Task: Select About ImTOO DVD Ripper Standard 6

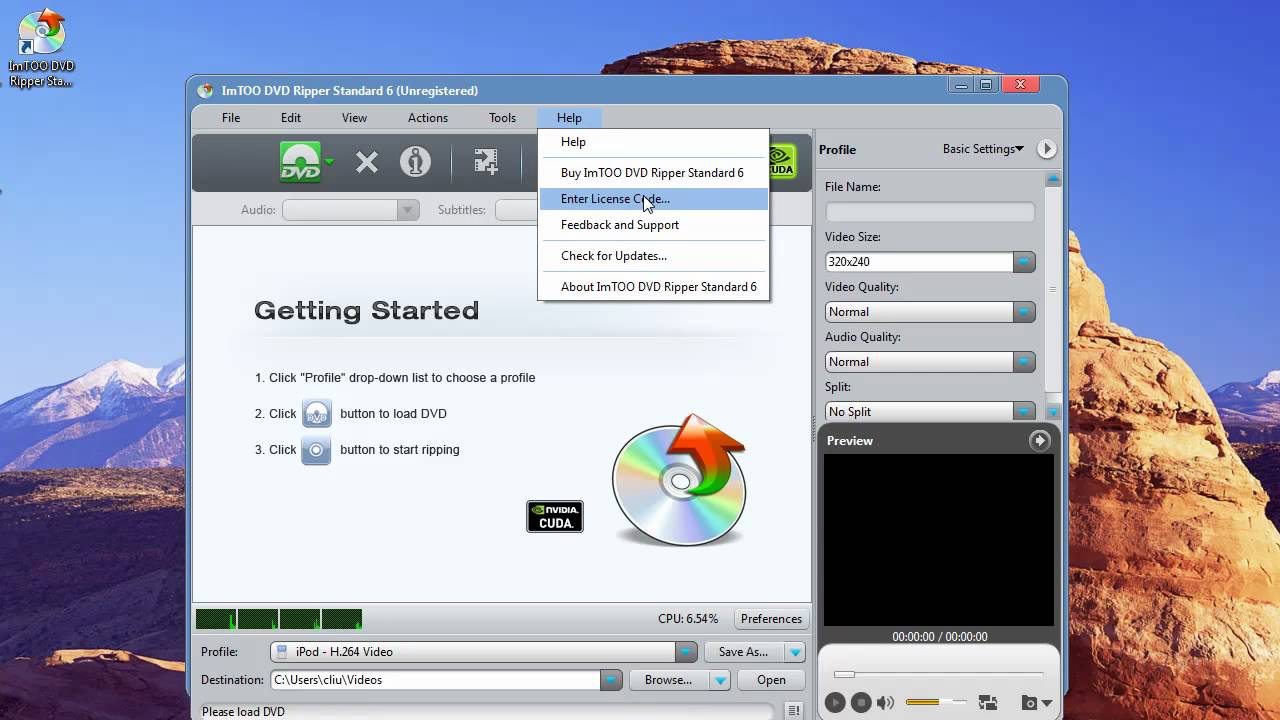Action: pyautogui.click(x=654, y=287)
